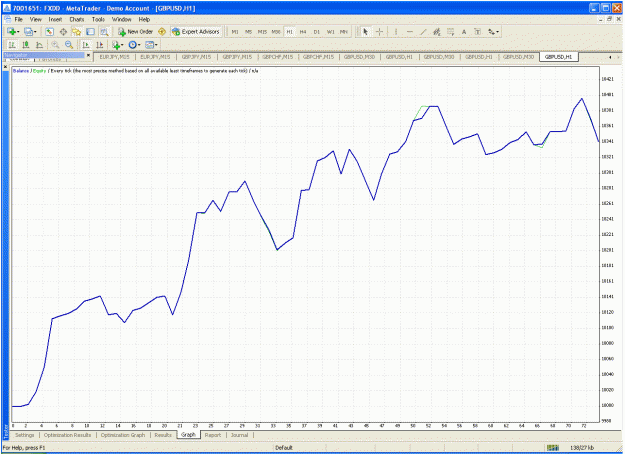
Task: Select the Cursor arrow tool
Action: click(x=366, y=31)
